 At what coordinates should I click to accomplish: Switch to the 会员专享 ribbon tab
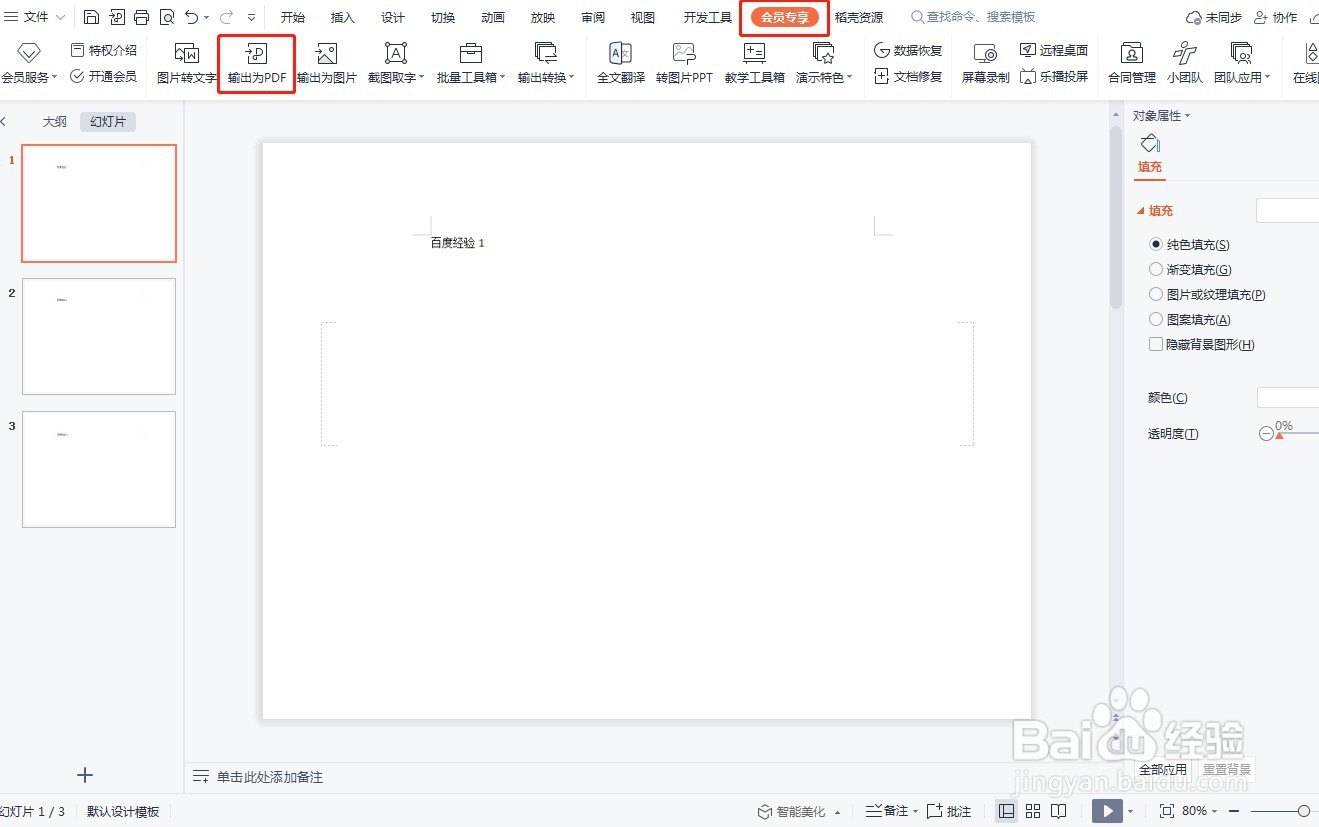click(784, 17)
